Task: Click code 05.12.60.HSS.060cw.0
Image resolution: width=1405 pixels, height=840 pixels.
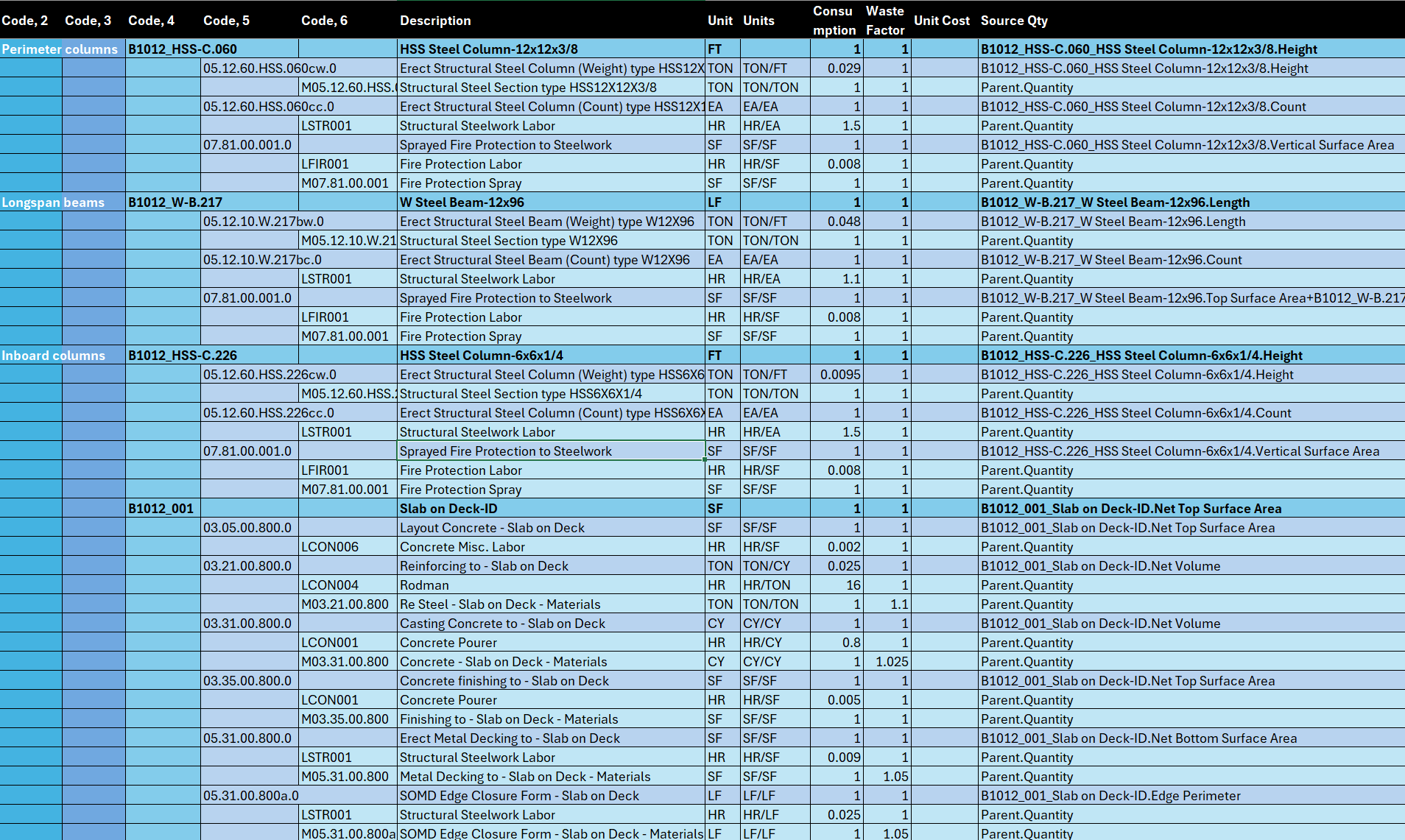Action: tap(270, 68)
